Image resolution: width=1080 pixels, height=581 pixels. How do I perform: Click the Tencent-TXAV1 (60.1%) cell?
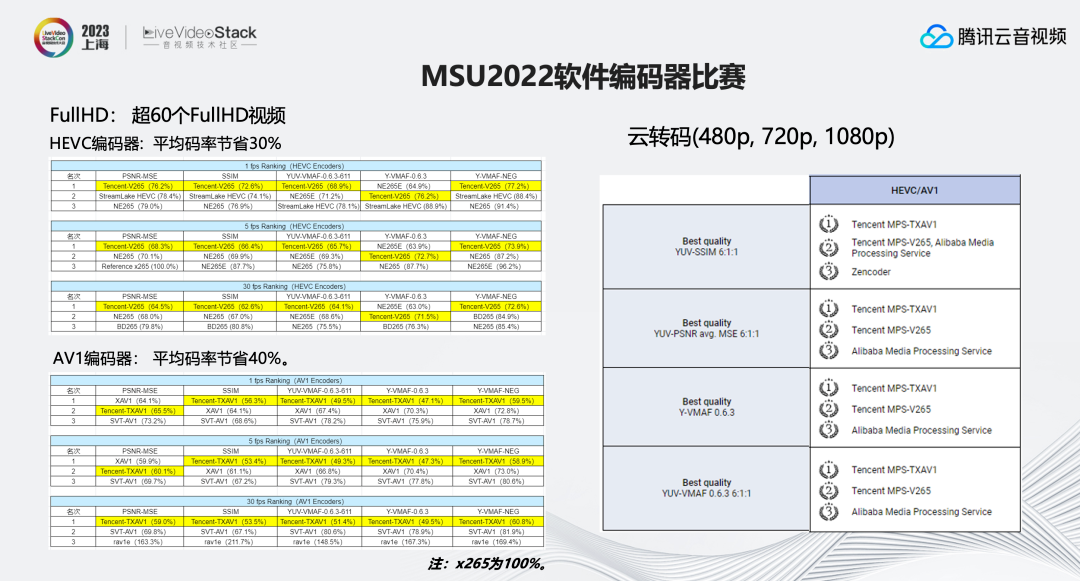[138, 472]
